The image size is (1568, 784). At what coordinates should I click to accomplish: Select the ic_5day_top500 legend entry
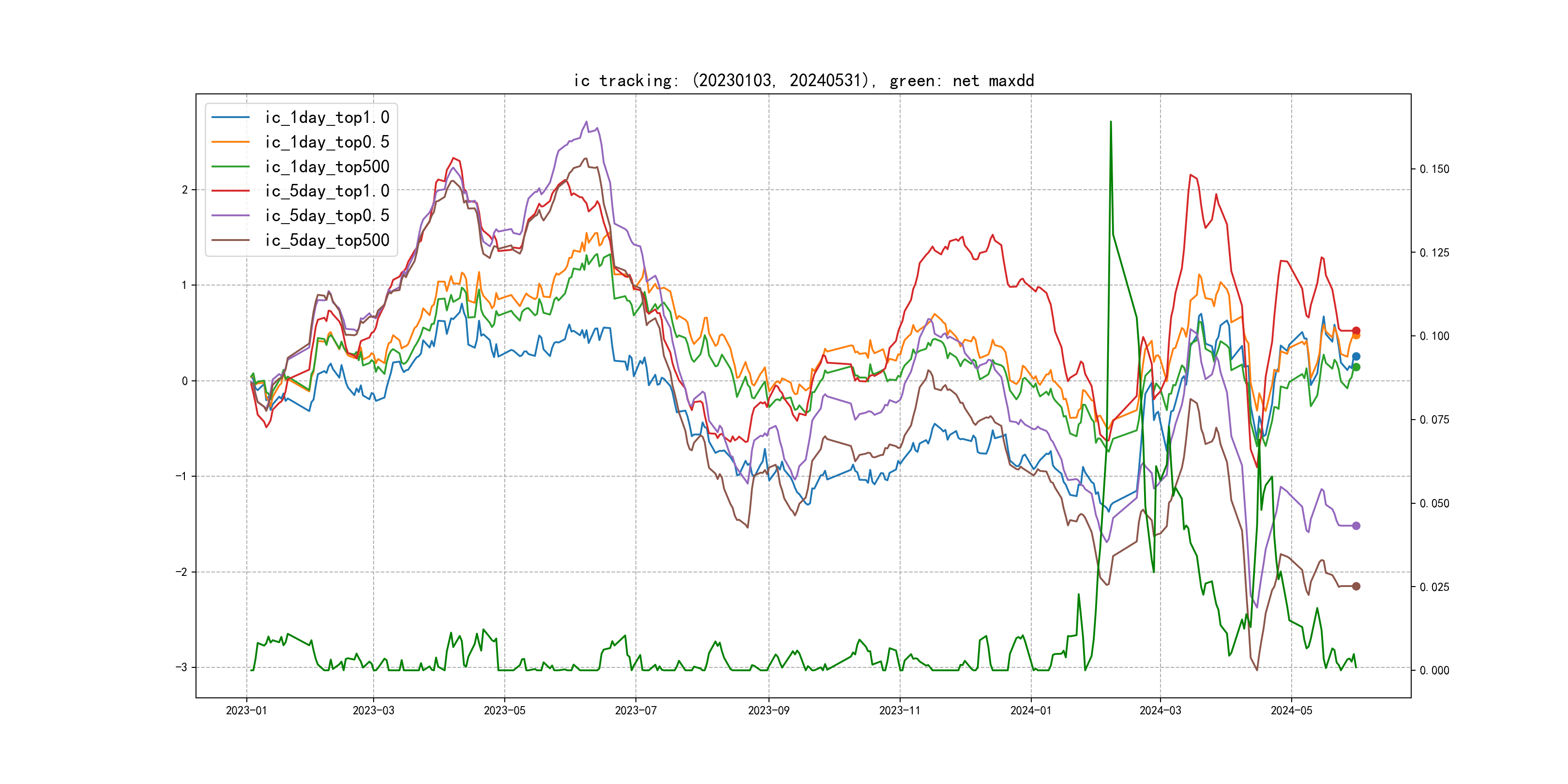point(326,241)
